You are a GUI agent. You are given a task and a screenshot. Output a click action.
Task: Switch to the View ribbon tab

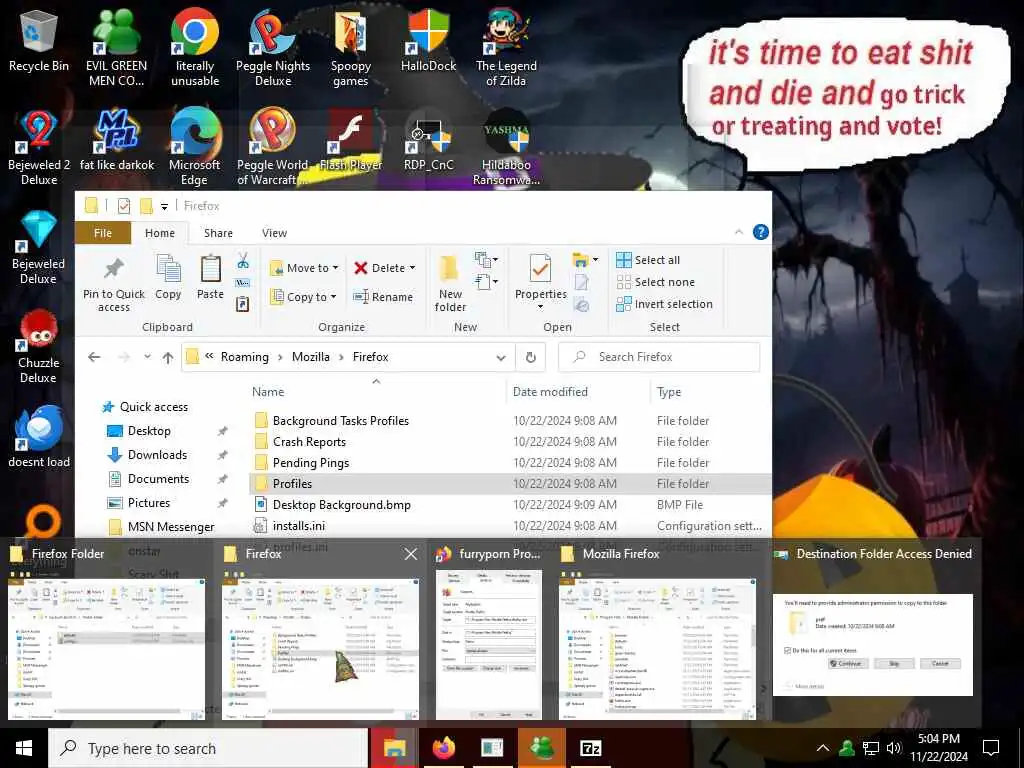click(274, 233)
